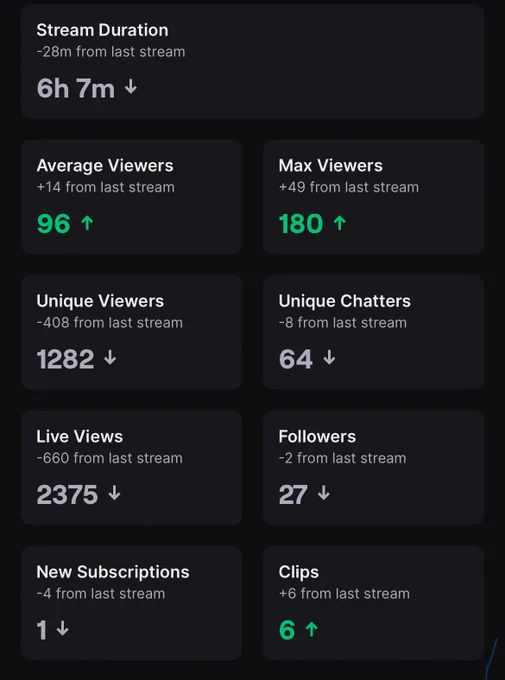Click the green up arrow next to 96
Image resolution: width=505 pixels, height=680 pixels.
point(87,223)
